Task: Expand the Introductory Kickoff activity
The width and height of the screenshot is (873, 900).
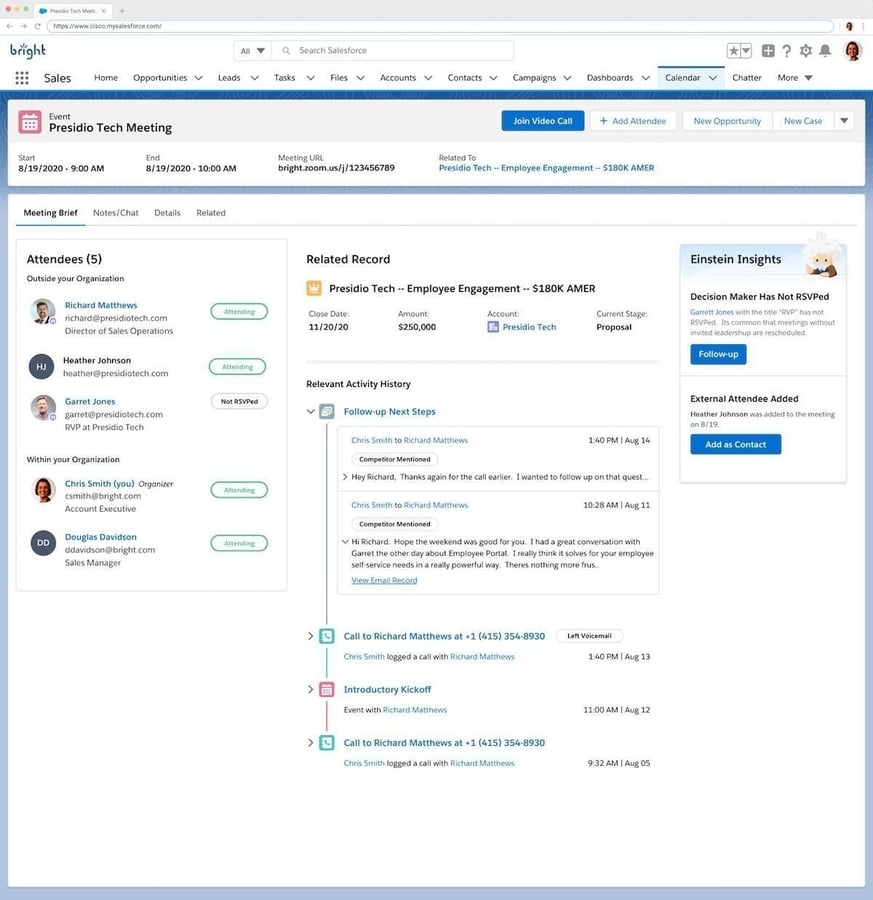Action: pos(311,689)
